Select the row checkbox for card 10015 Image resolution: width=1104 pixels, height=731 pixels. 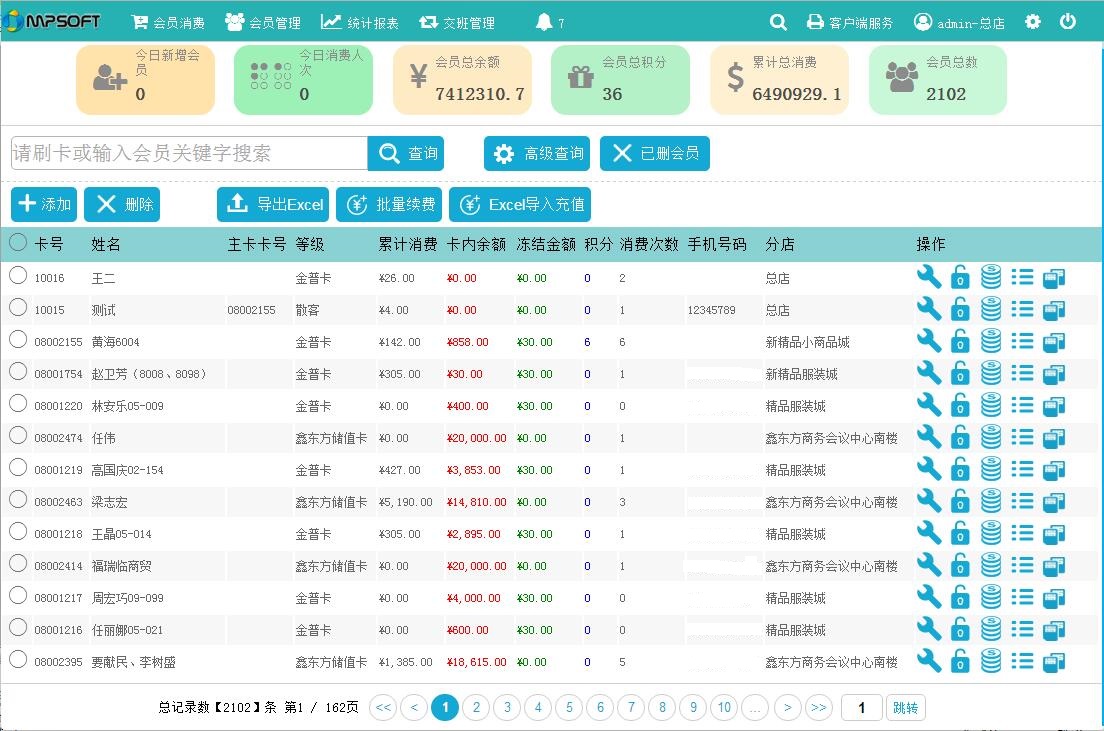point(18,307)
